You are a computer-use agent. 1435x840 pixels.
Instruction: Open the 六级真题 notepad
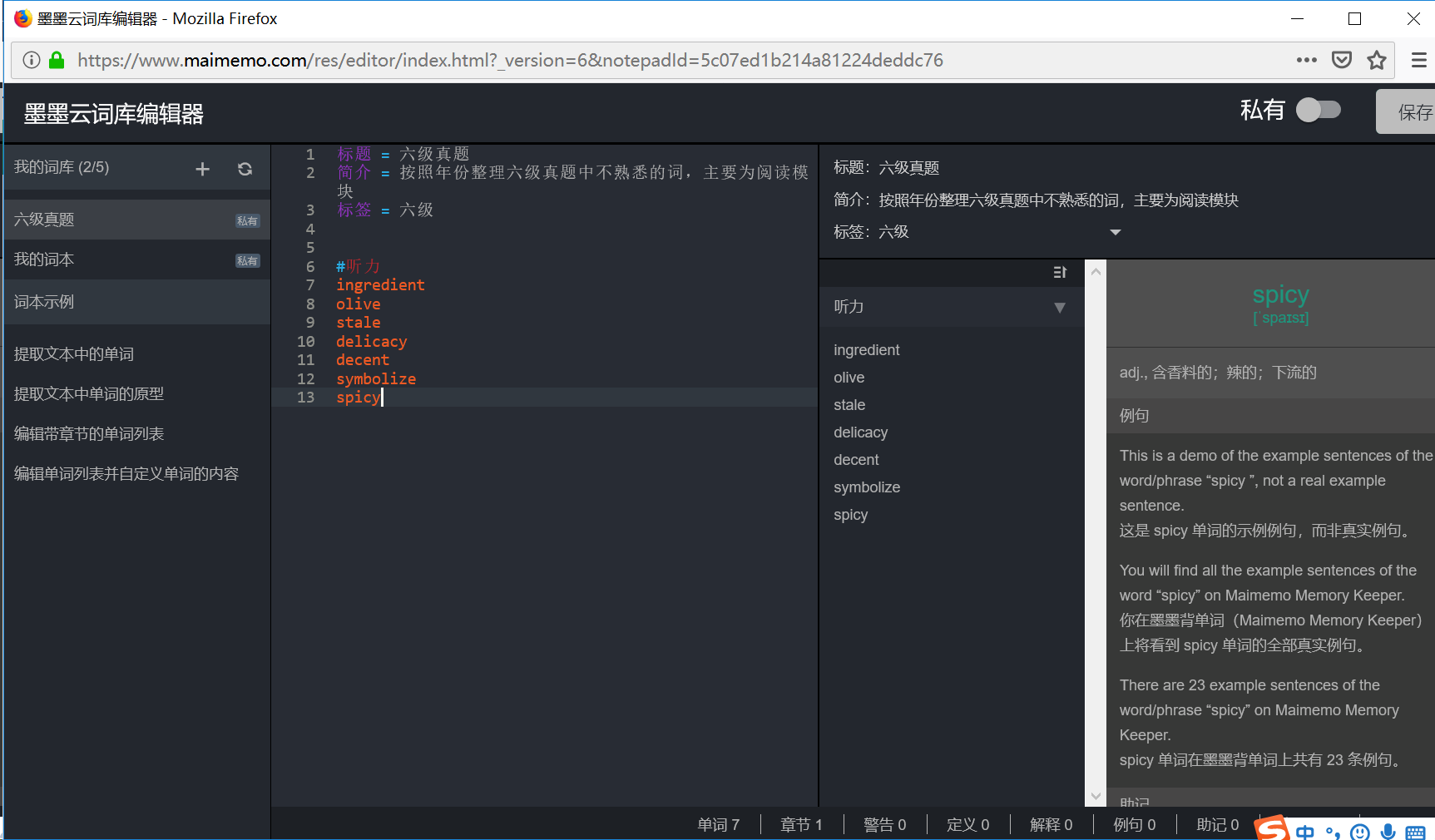point(137,220)
